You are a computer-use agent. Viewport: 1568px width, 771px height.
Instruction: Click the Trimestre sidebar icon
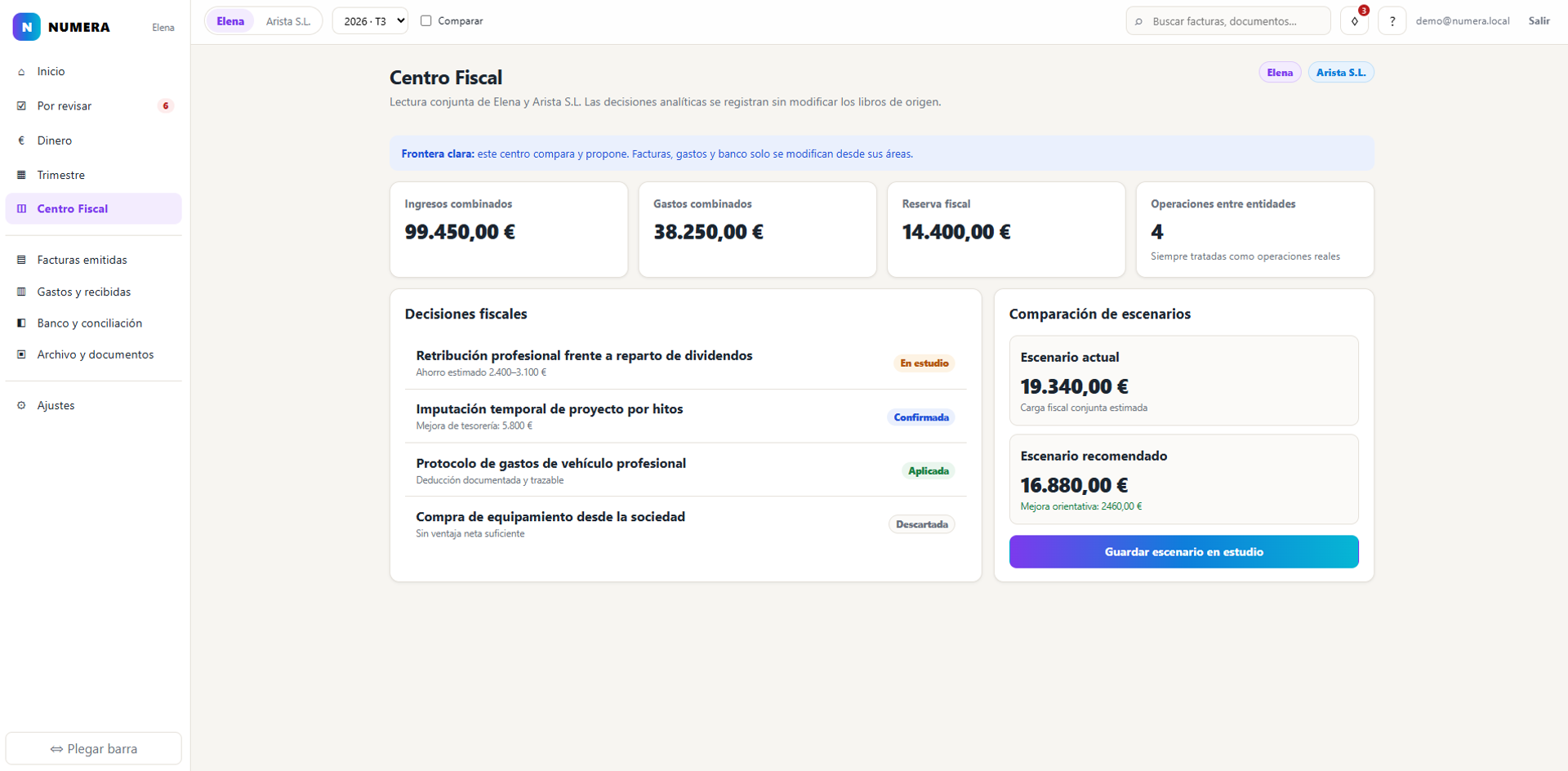[21, 175]
